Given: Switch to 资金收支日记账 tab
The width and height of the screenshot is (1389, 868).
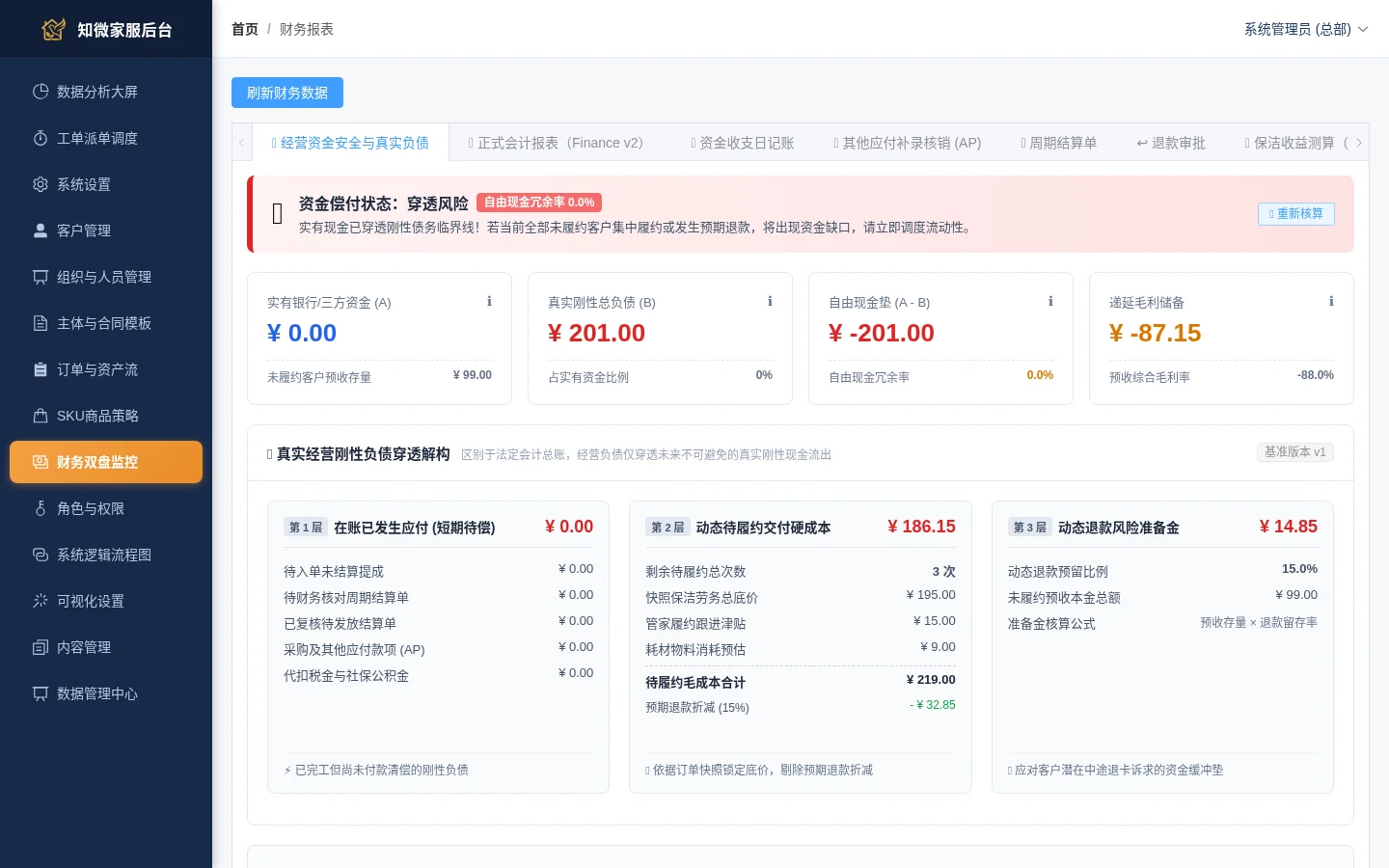Looking at the screenshot, I should point(743,143).
